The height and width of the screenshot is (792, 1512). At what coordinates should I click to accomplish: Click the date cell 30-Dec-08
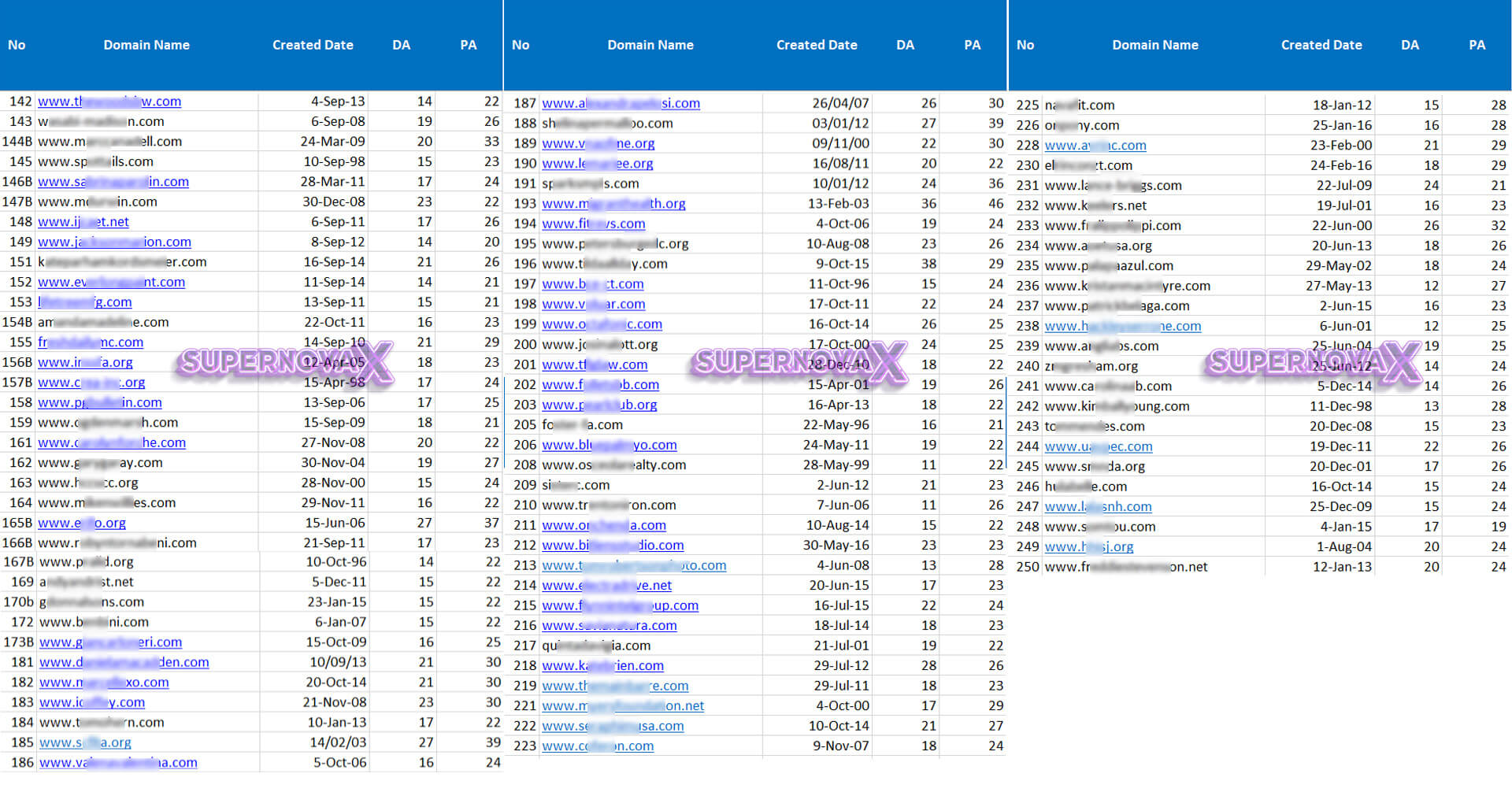pyautogui.click(x=334, y=202)
